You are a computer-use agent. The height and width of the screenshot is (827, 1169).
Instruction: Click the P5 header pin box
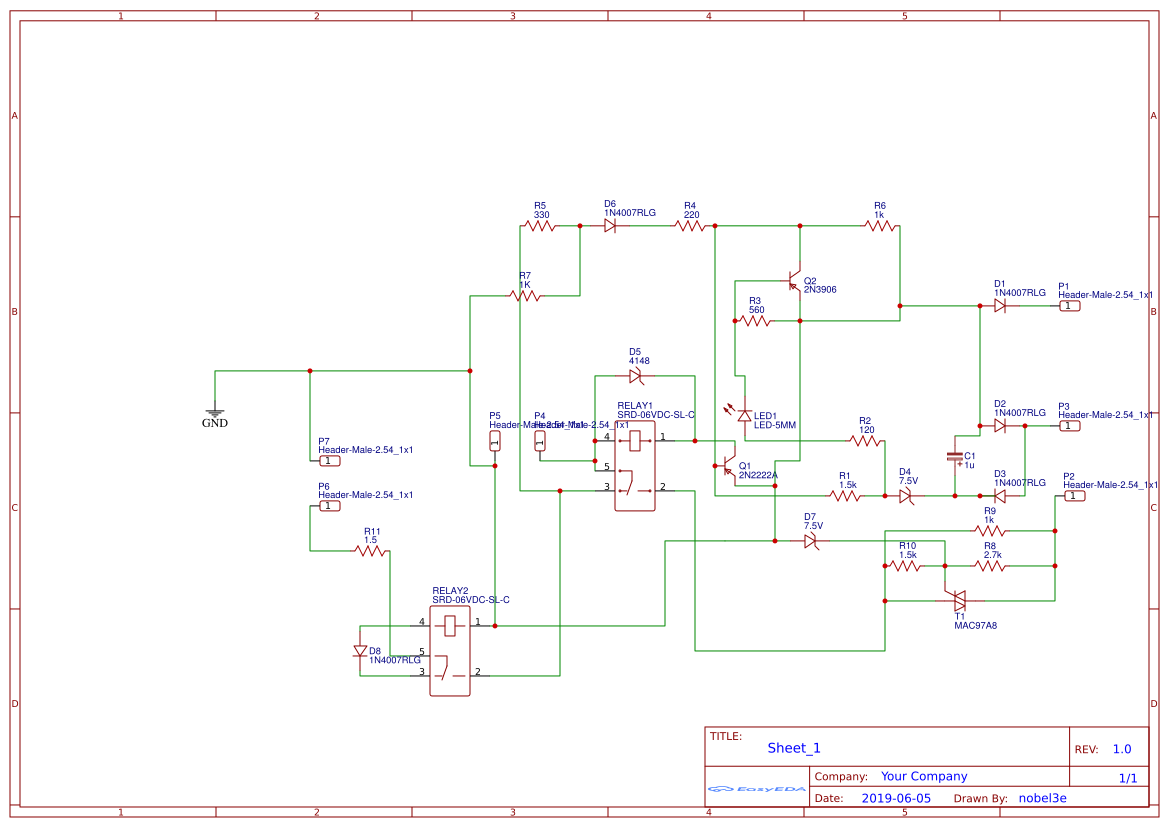point(494,441)
